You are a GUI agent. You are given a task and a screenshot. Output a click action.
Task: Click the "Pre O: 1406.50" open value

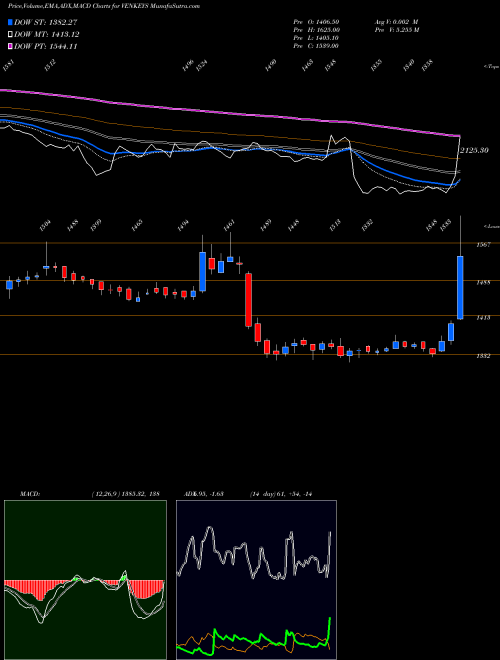pyautogui.click(x=316, y=21)
